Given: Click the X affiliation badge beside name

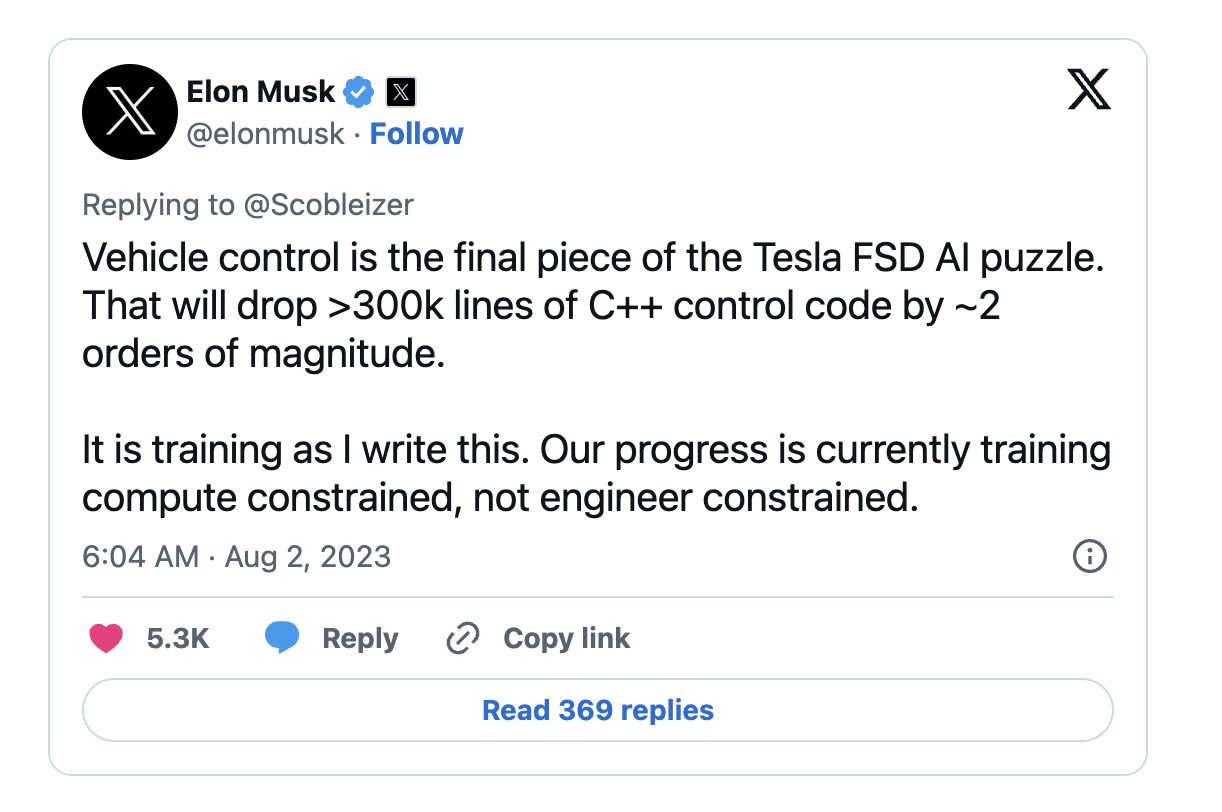Looking at the screenshot, I should click(x=400, y=93).
